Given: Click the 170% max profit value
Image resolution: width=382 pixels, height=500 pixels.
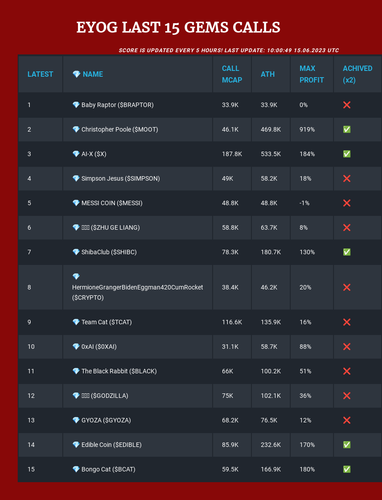Looking at the screenshot, I should [x=307, y=445].
